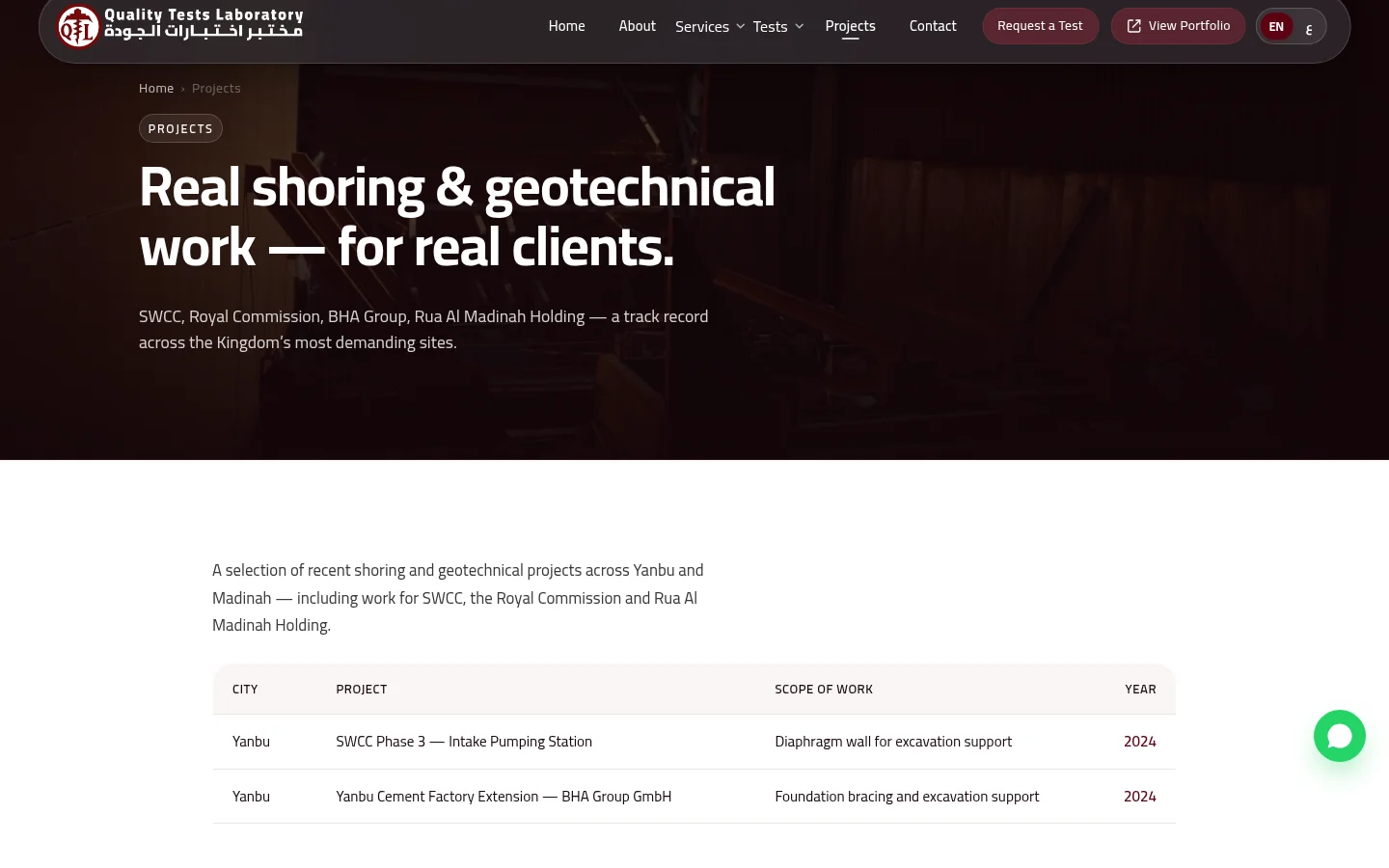1389x868 pixels.
Task: Click the PROJECTS badge pill
Action: coord(180,128)
